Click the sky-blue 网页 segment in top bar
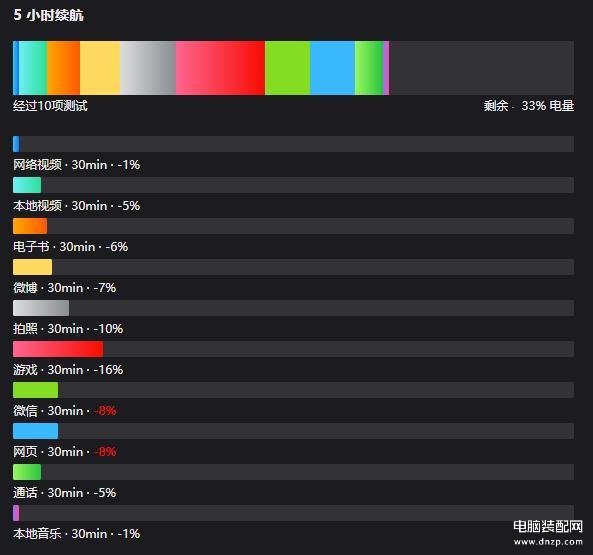This screenshot has width=593, height=555. coord(332,68)
